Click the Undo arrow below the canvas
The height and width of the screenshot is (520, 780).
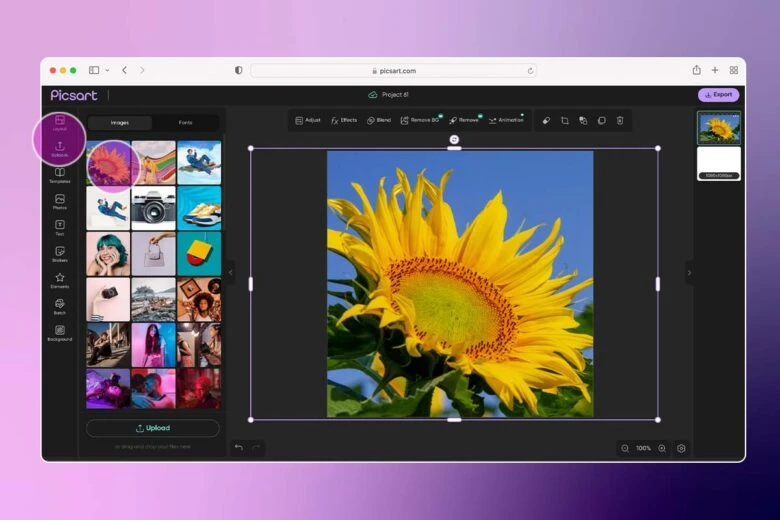tap(239, 447)
